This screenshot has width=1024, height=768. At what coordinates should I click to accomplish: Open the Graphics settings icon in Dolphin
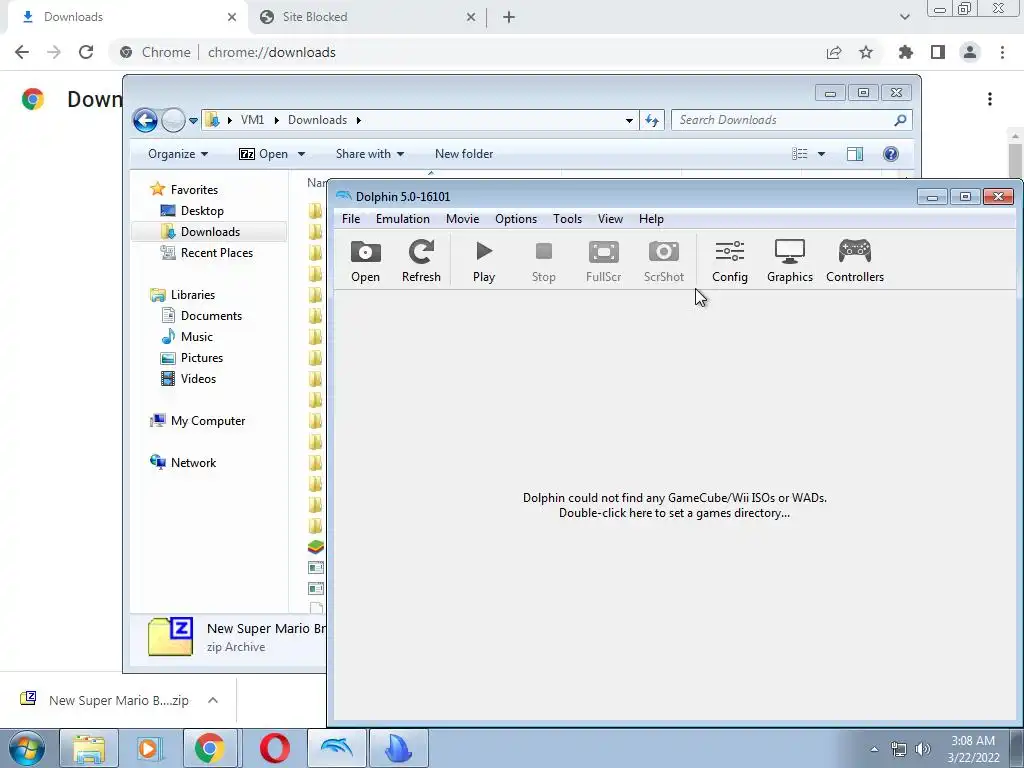pyautogui.click(x=790, y=261)
